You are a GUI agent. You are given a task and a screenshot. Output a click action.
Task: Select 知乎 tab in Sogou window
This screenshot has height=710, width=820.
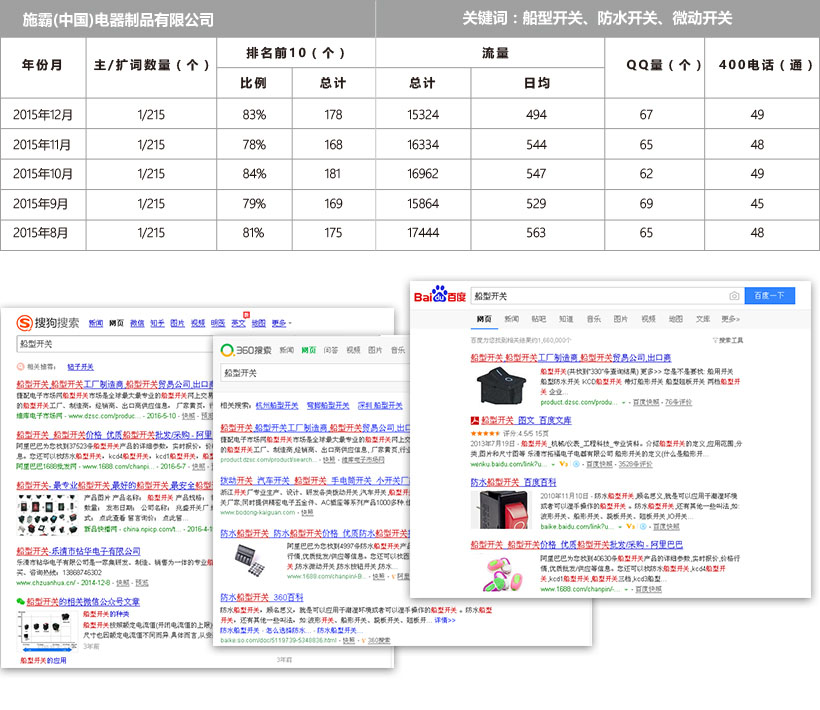click(157, 324)
